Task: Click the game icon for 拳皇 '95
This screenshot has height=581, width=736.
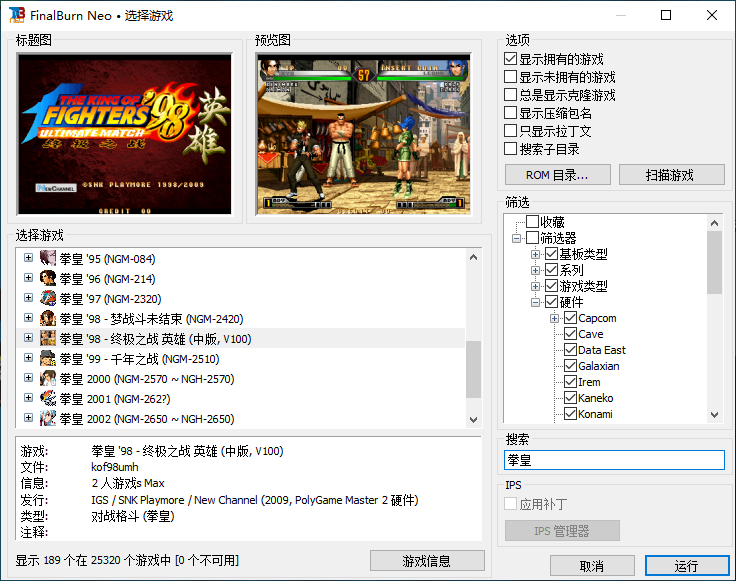Action: (x=48, y=258)
